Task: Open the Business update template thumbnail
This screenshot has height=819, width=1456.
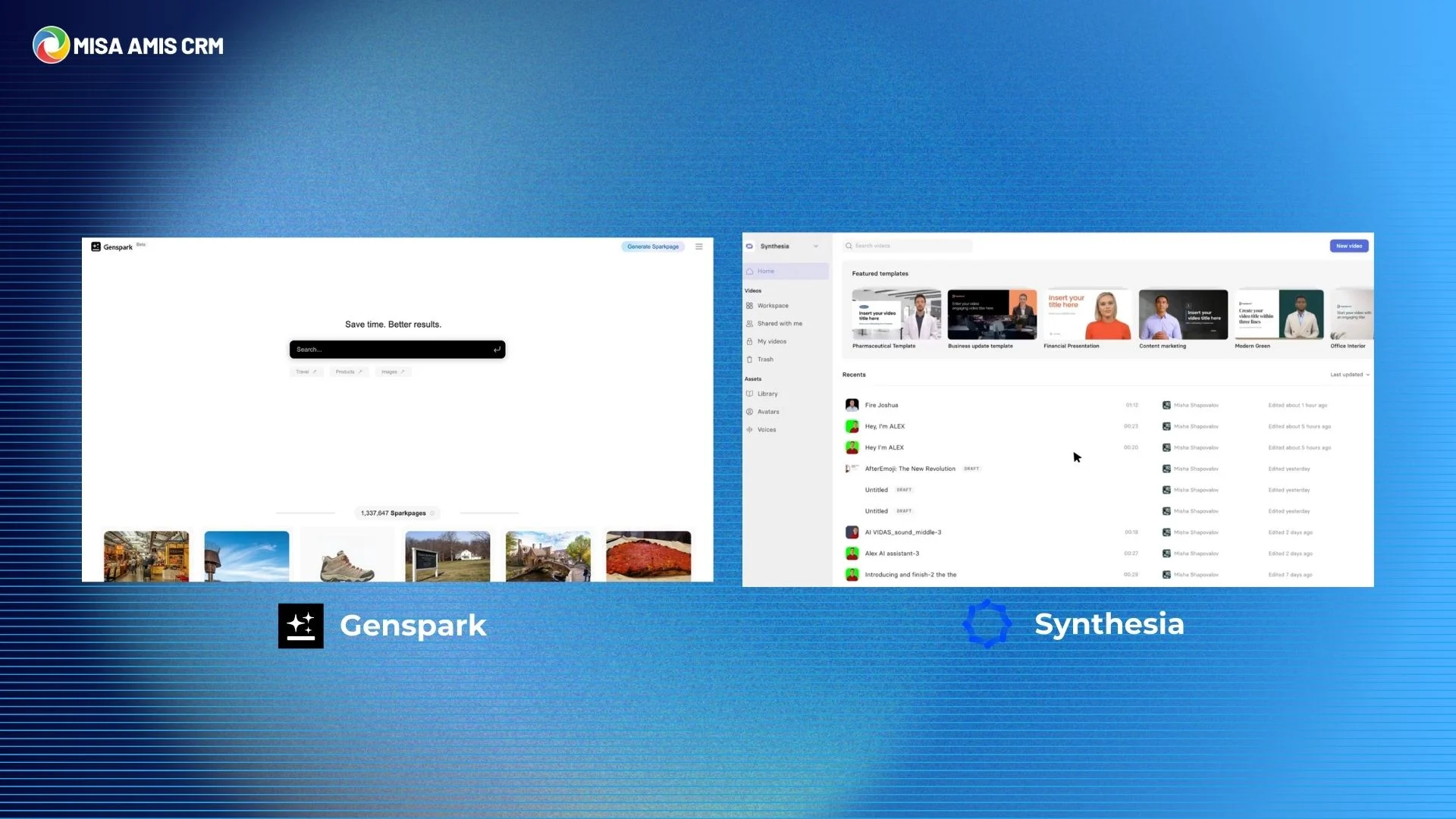Action: tap(992, 315)
